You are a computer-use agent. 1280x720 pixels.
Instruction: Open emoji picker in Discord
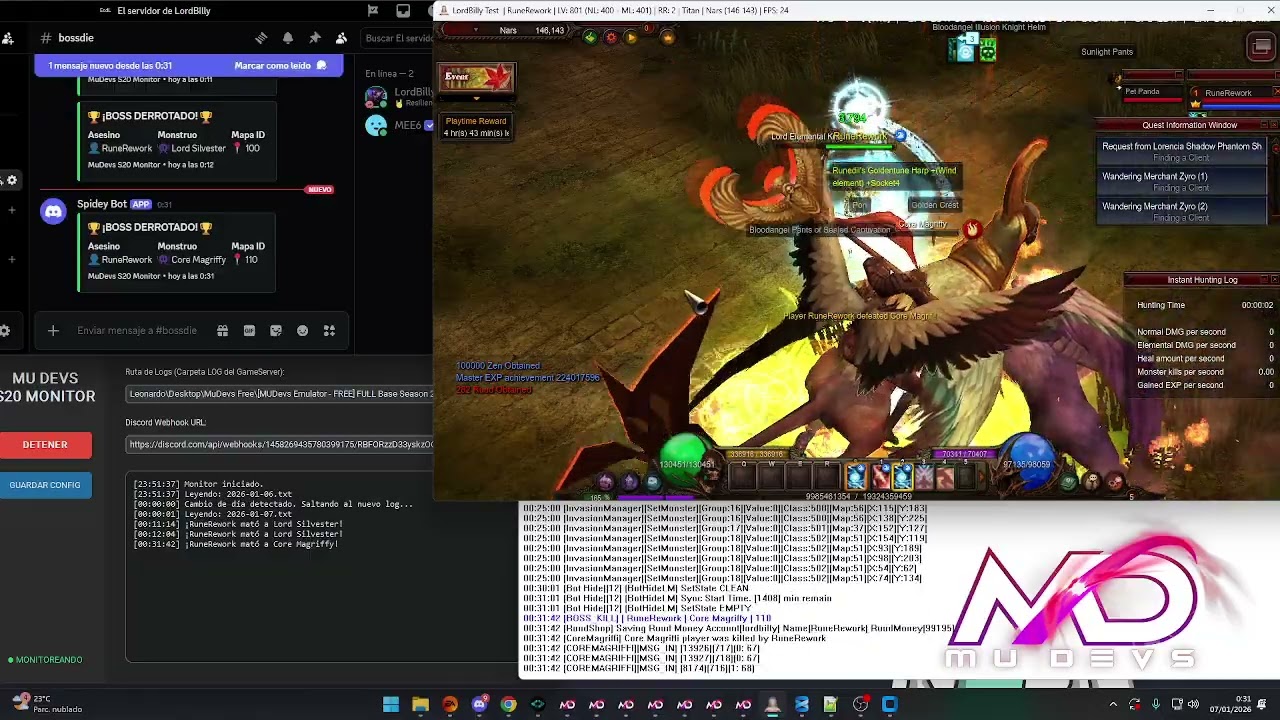(x=302, y=330)
